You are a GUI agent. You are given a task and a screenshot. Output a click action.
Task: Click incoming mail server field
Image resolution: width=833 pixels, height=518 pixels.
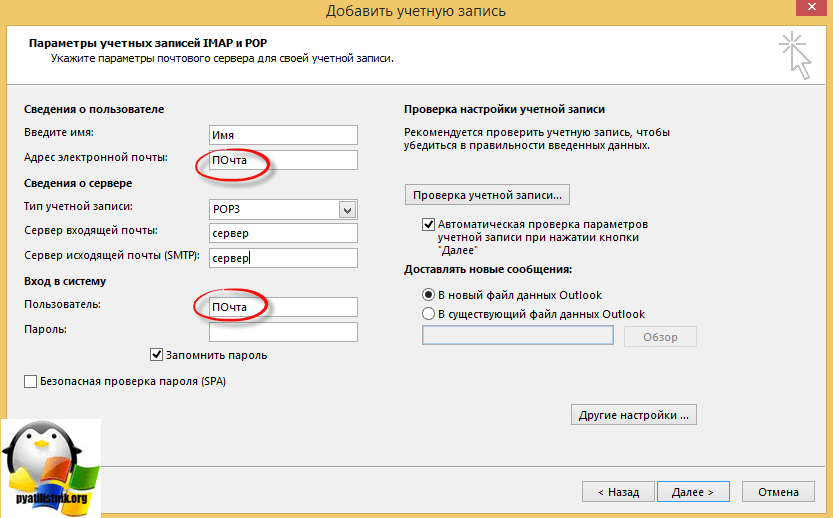click(x=282, y=233)
